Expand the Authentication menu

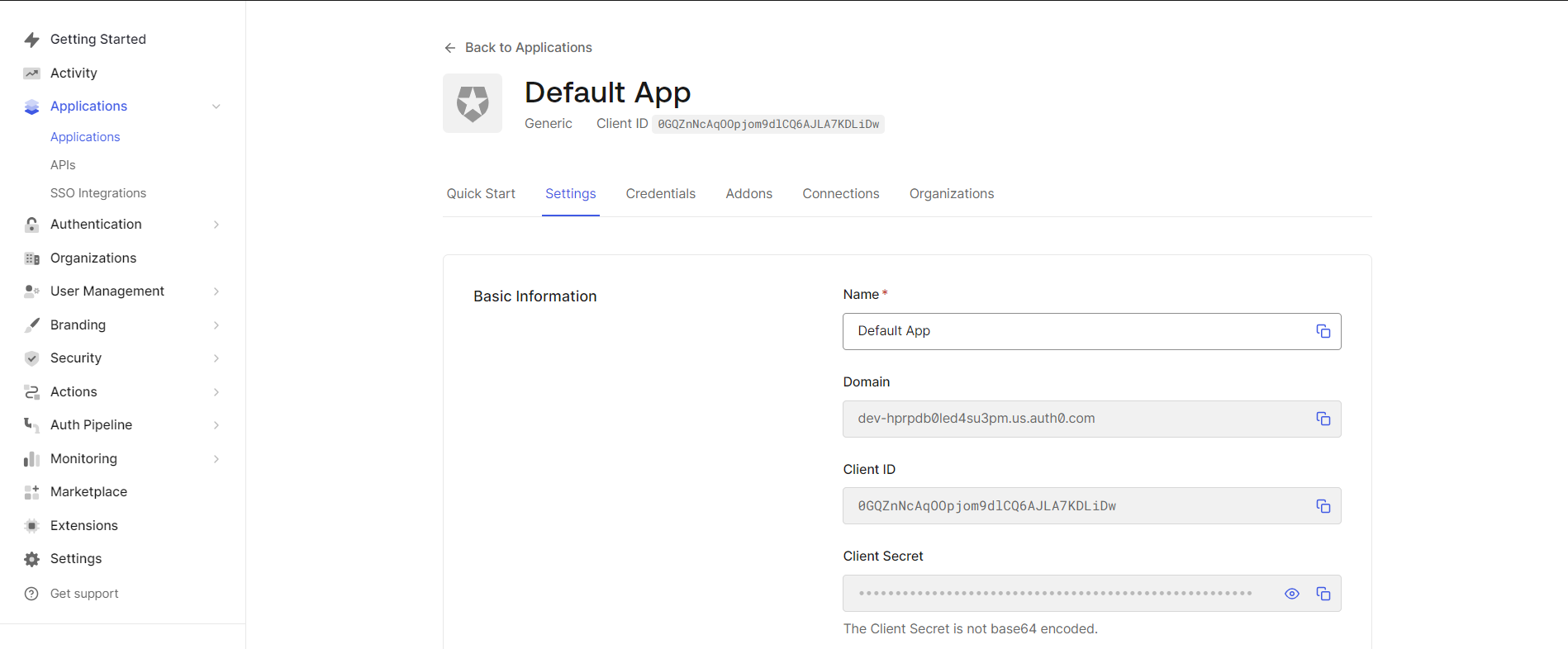click(x=216, y=225)
